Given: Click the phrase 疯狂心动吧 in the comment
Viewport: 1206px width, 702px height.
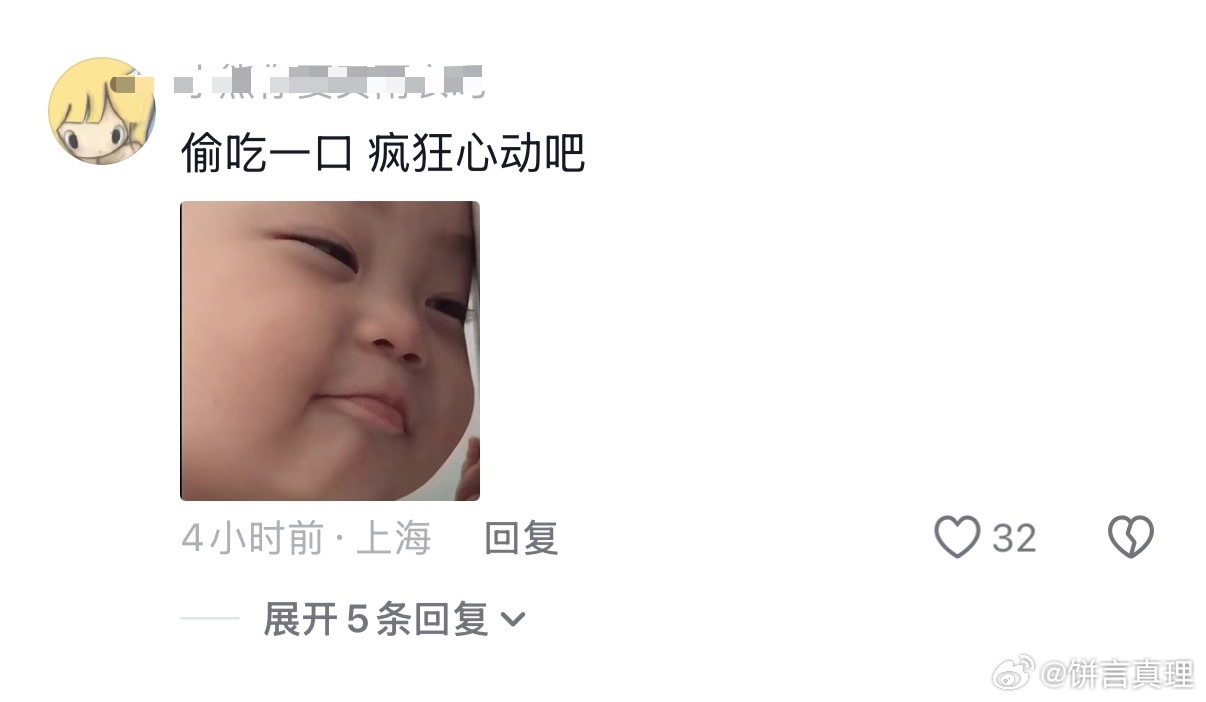Looking at the screenshot, I should [476, 153].
